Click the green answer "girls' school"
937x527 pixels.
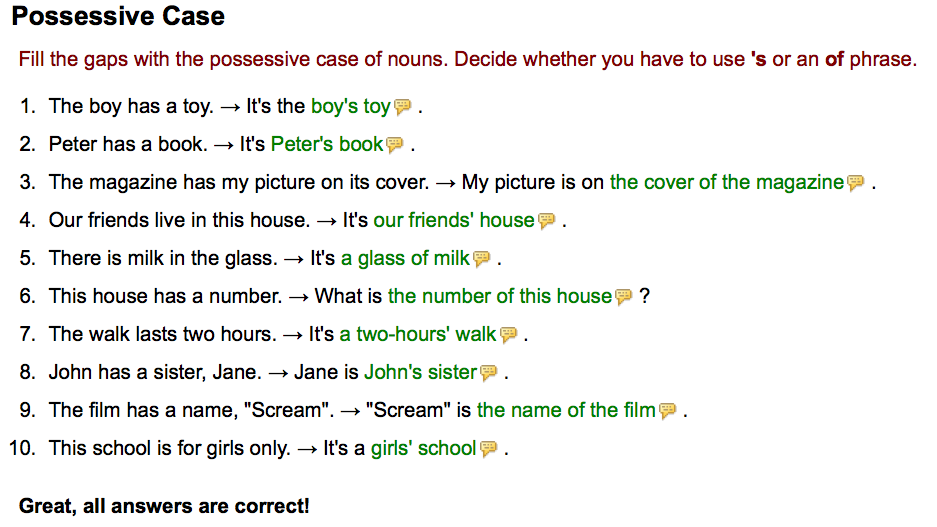[423, 448]
